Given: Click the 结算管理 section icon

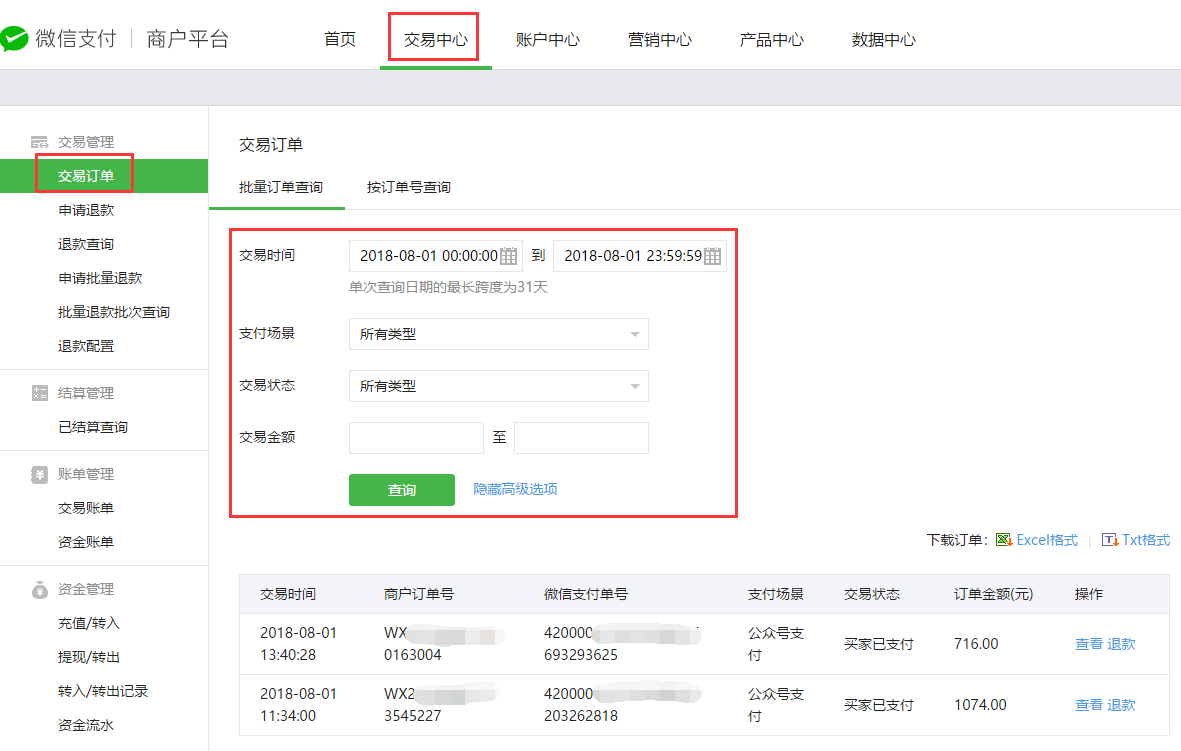Looking at the screenshot, I should coord(40,393).
